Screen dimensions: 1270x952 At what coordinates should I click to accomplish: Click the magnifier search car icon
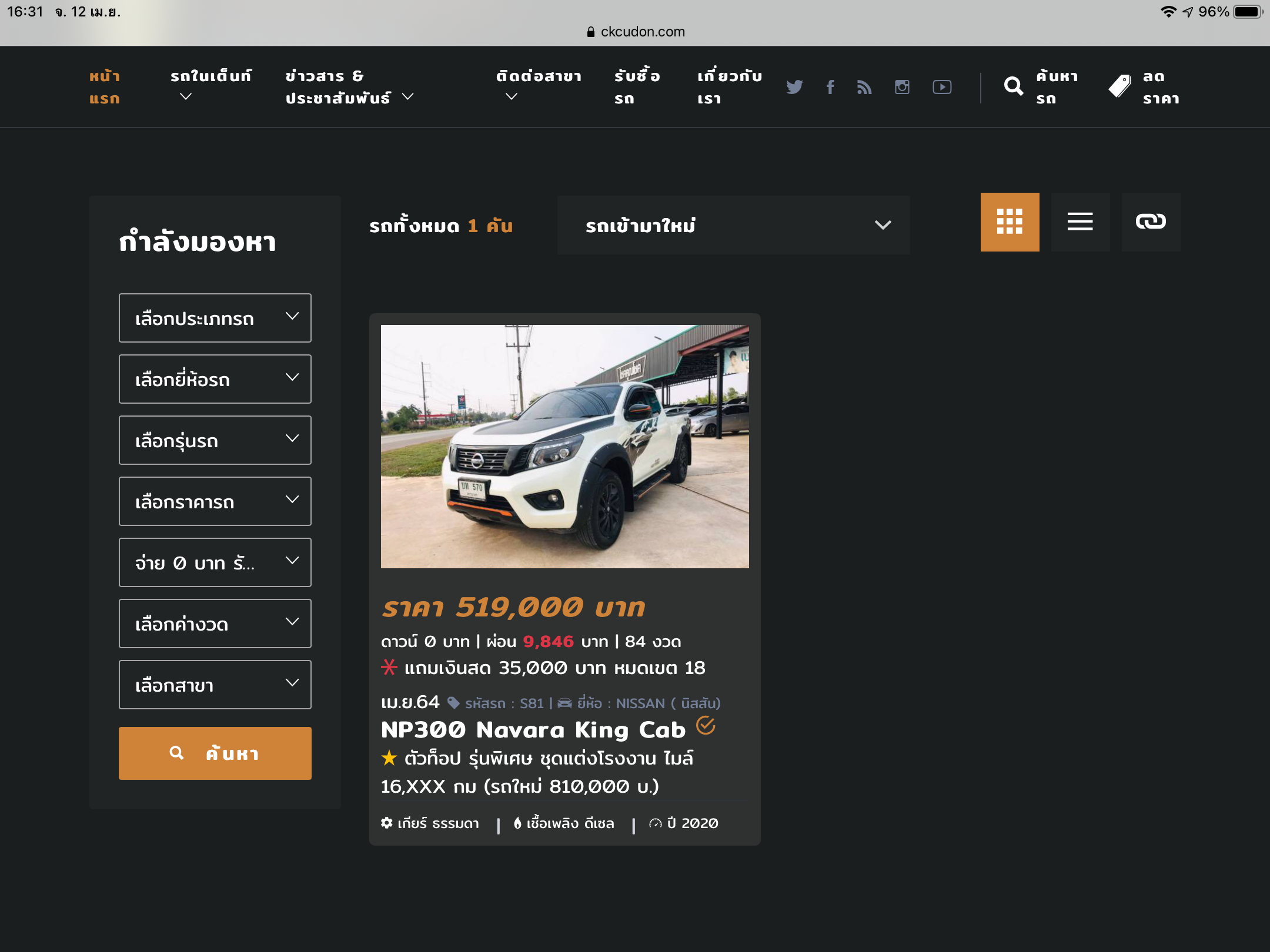click(1014, 87)
